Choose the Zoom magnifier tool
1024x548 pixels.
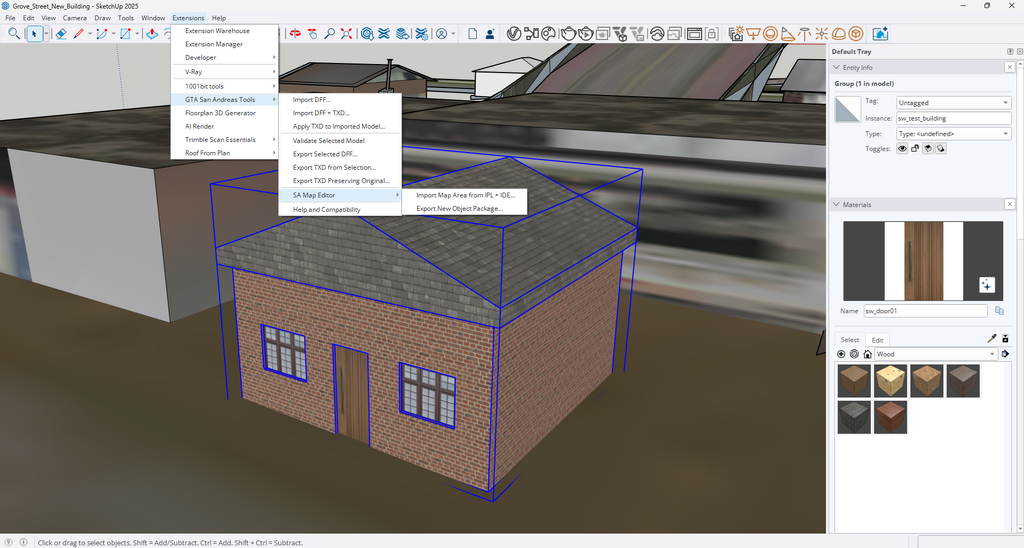click(x=330, y=33)
